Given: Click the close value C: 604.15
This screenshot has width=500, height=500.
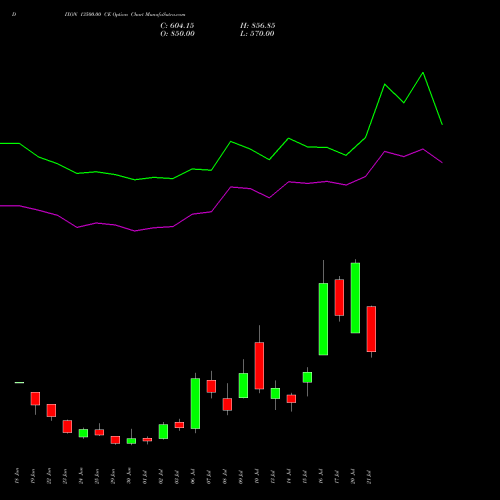Looking at the screenshot, I should (x=177, y=26).
